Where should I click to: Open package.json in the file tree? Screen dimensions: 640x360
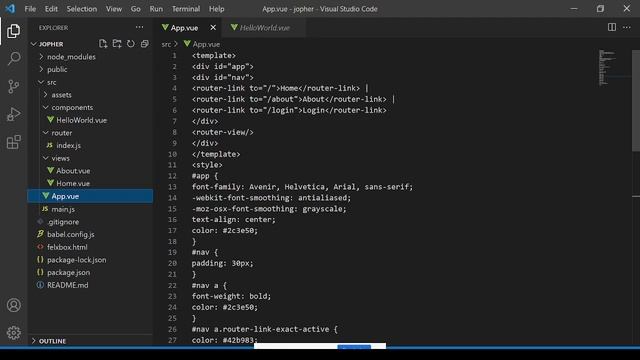coord(90,272)
